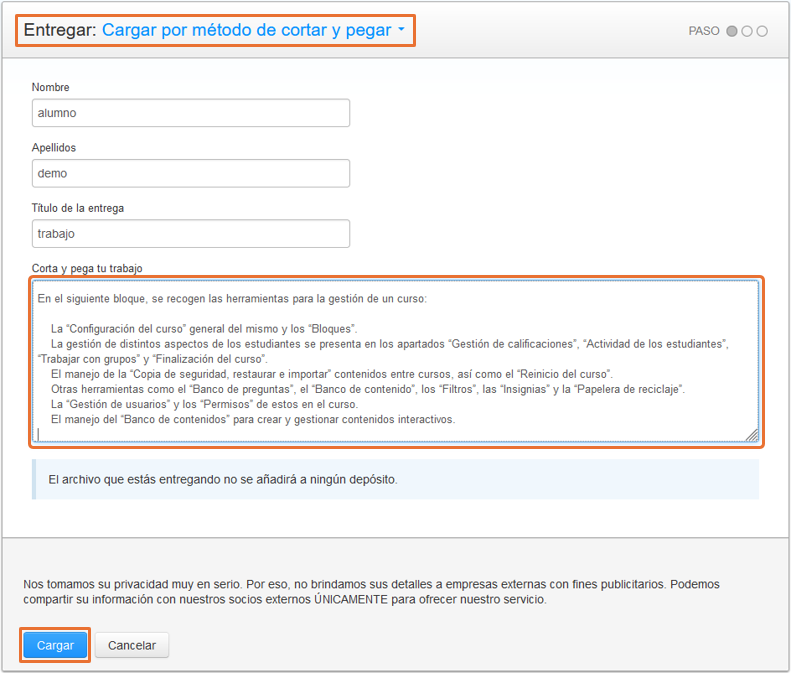Click the 'Corta y pega tu trabajo' label
The width and height of the screenshot is (792, 675).
click(x=87, y=268)
